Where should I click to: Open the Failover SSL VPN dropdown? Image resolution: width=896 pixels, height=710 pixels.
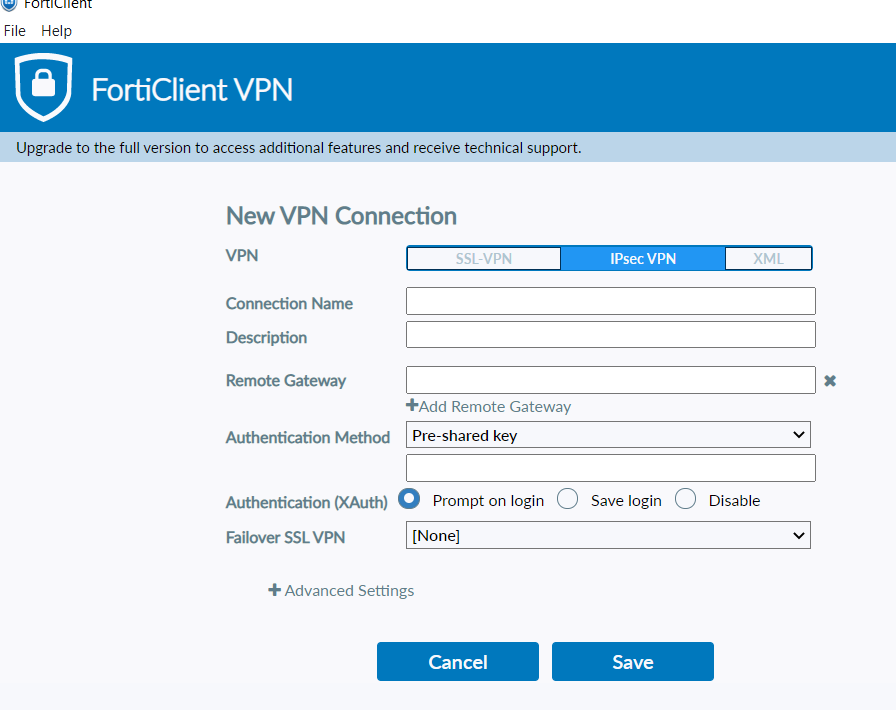pyautogui.click(x=608, y=535)
